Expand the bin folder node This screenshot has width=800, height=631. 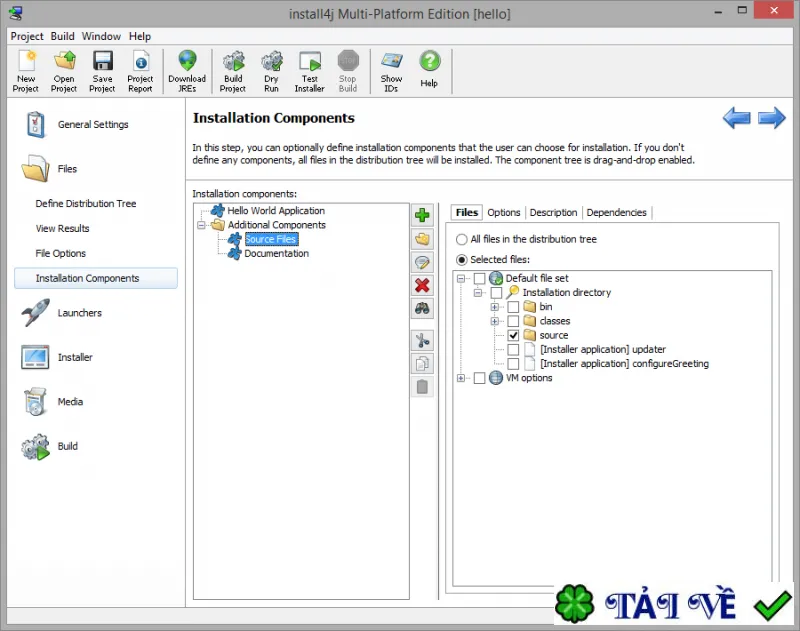pyautogui.click(x=495, y=307)
